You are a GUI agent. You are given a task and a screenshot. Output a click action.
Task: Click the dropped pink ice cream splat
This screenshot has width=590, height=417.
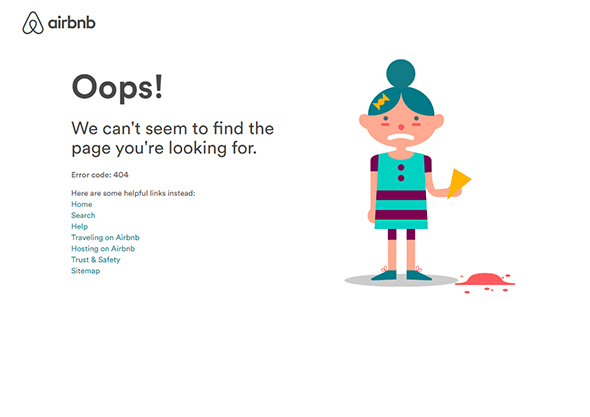(485, 282)
